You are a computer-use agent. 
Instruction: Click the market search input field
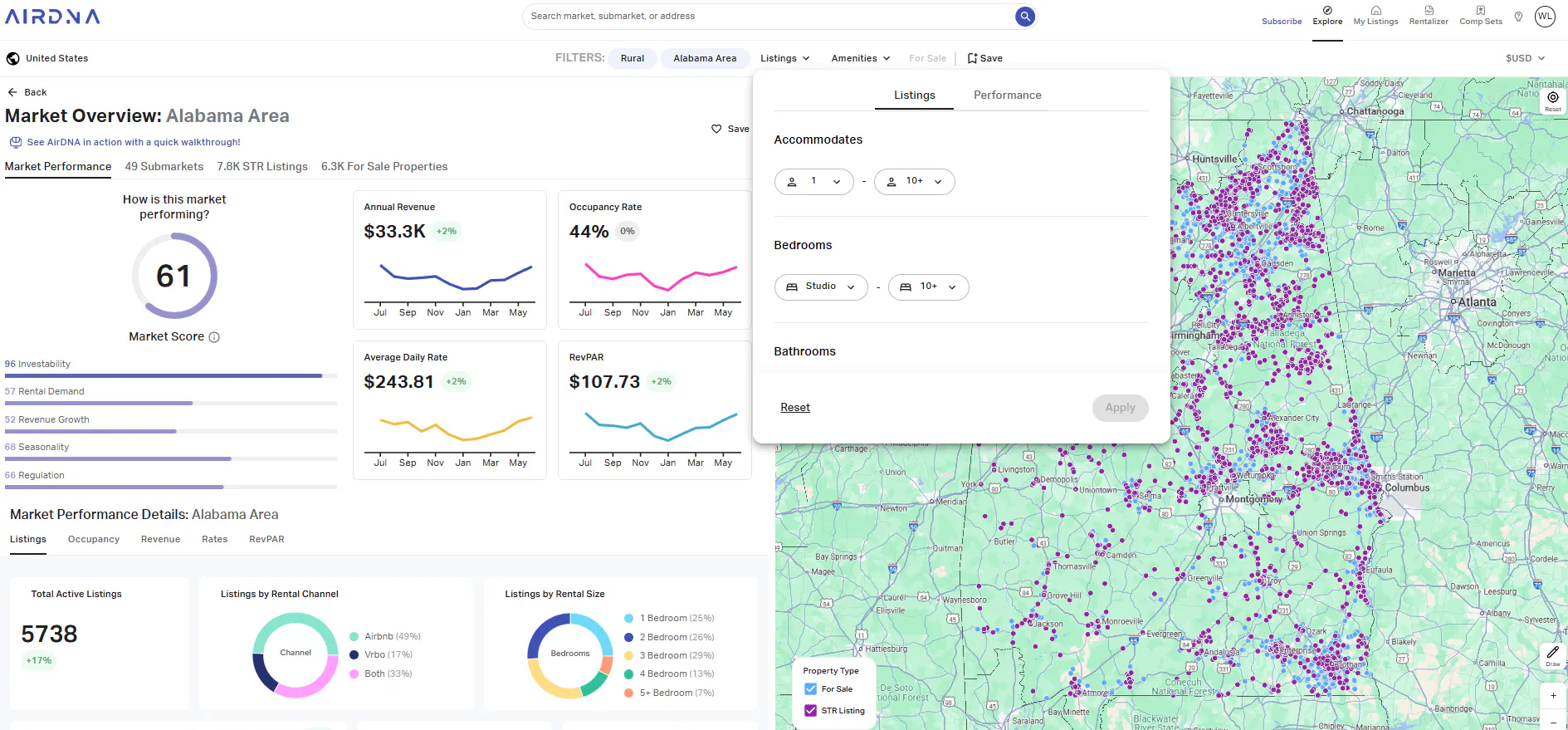click(x=768, y=16)
